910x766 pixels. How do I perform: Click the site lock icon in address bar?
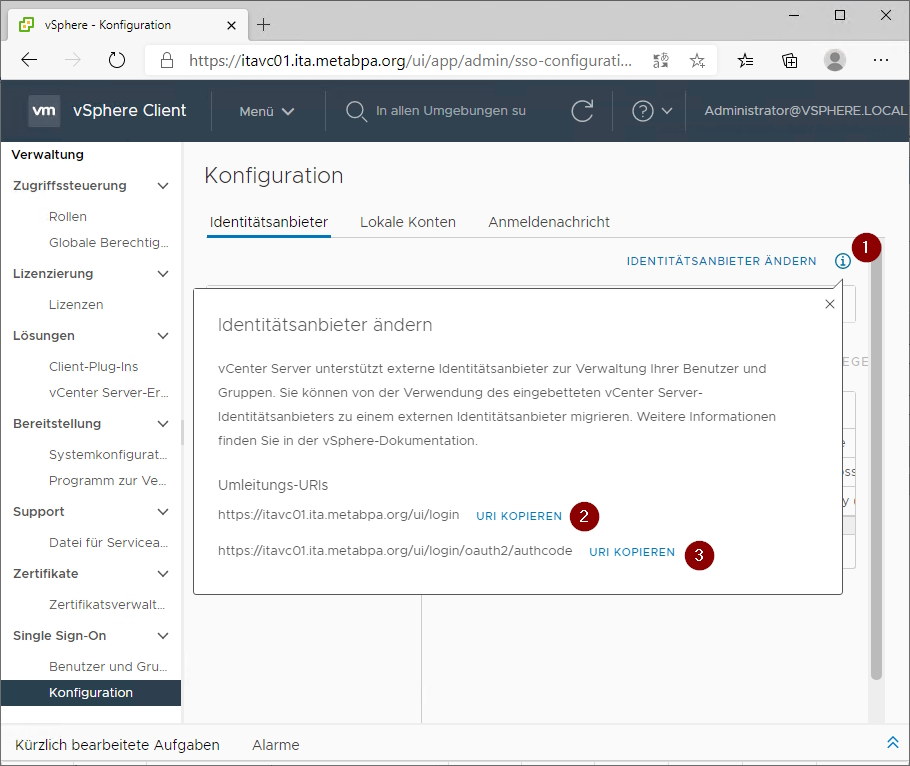pyautogui.click(x=167, y=60)
